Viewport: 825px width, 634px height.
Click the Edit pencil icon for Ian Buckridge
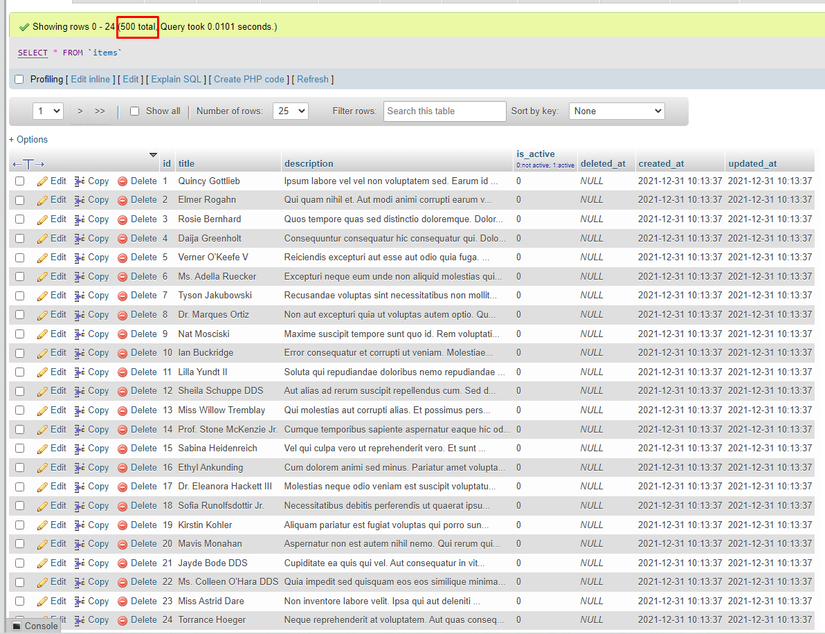pos(42,354)
